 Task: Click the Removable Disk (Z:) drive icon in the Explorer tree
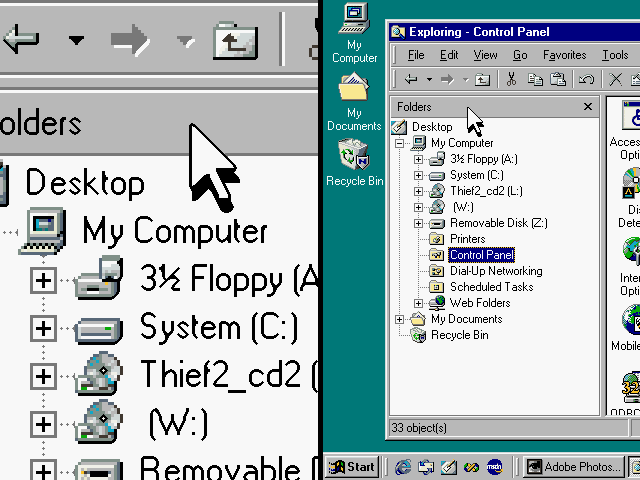click(x=437, y=224)
